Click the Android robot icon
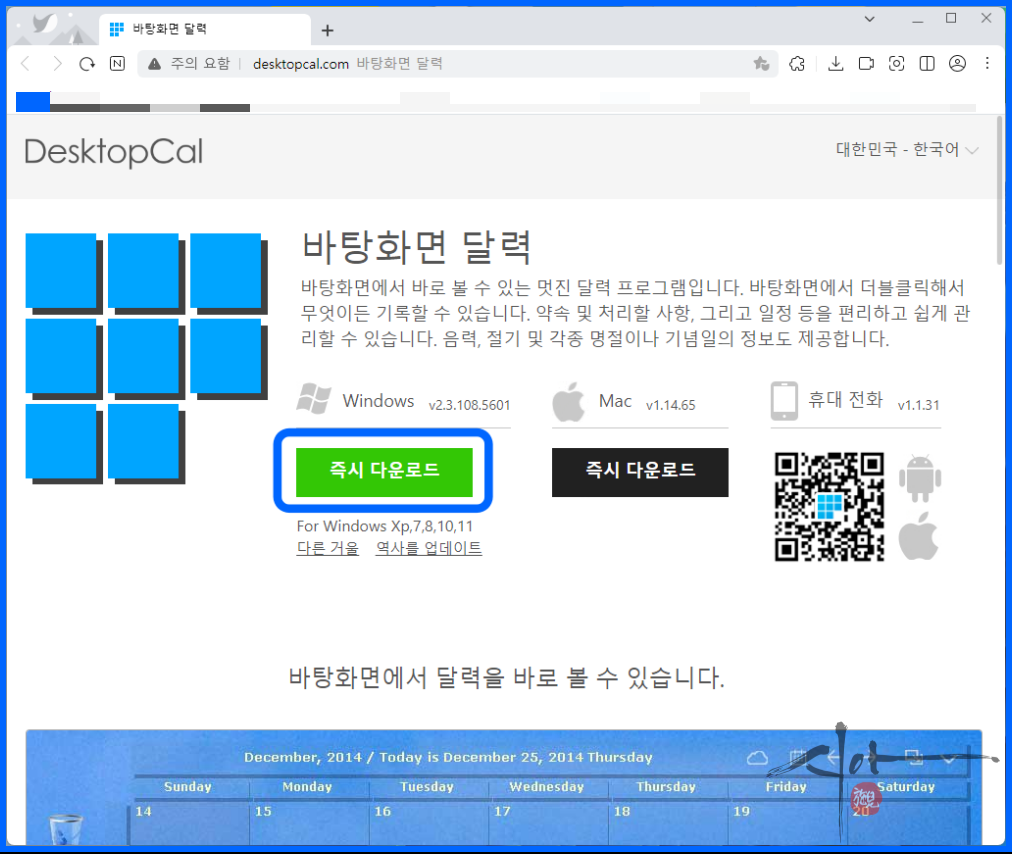Viewport: 1012px width, 854px height. pos(920,478)
